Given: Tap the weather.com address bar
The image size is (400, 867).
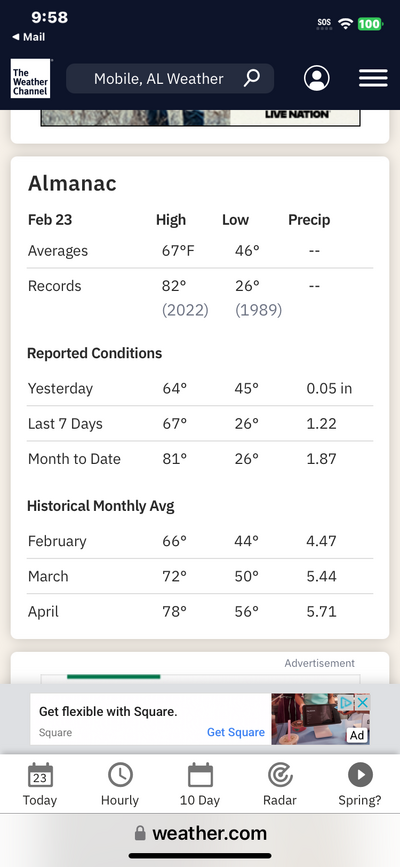Looking at the screenshot, I should (x=200, y=833).
